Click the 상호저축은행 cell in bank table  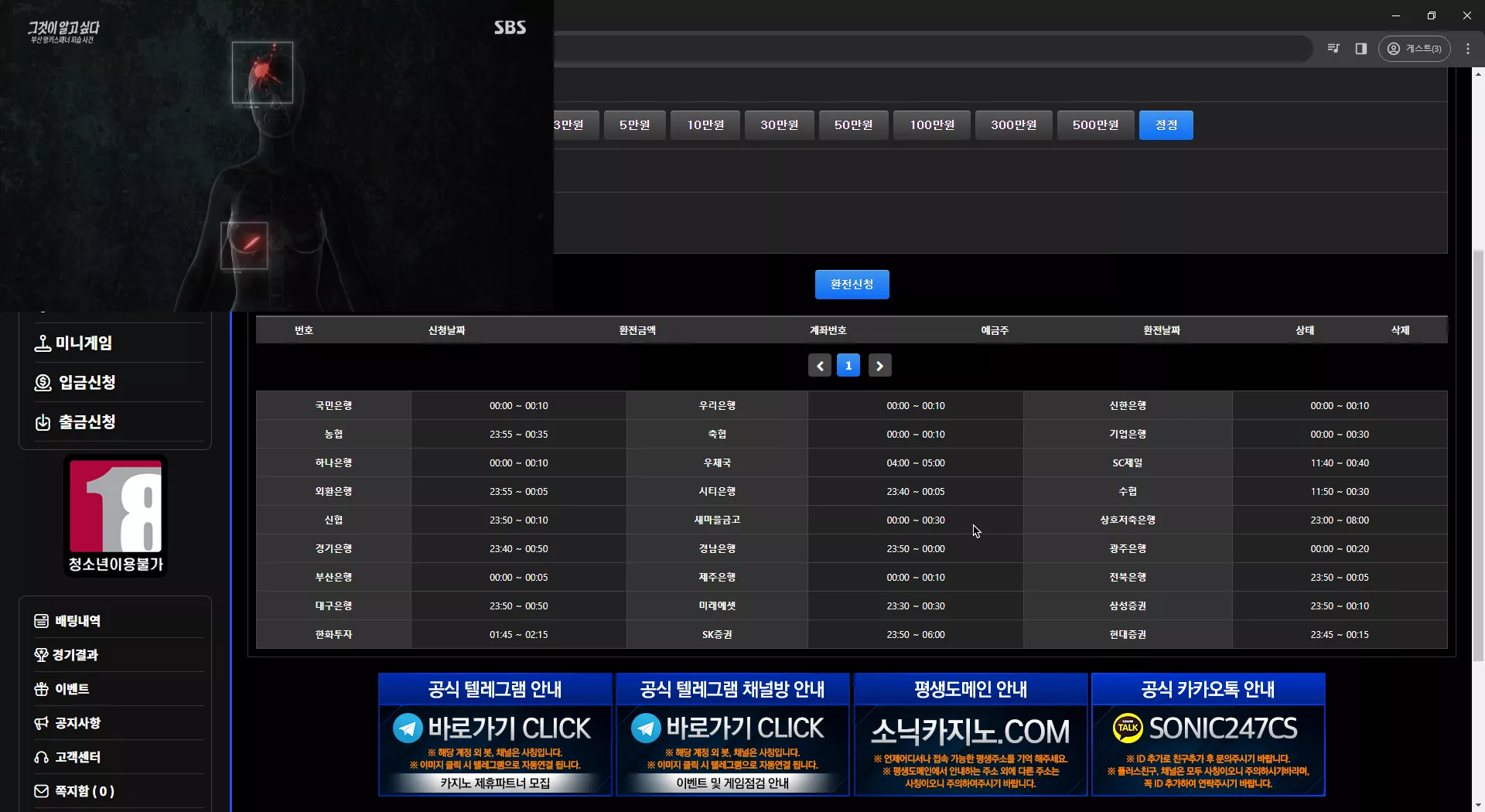click(1128, 520)
